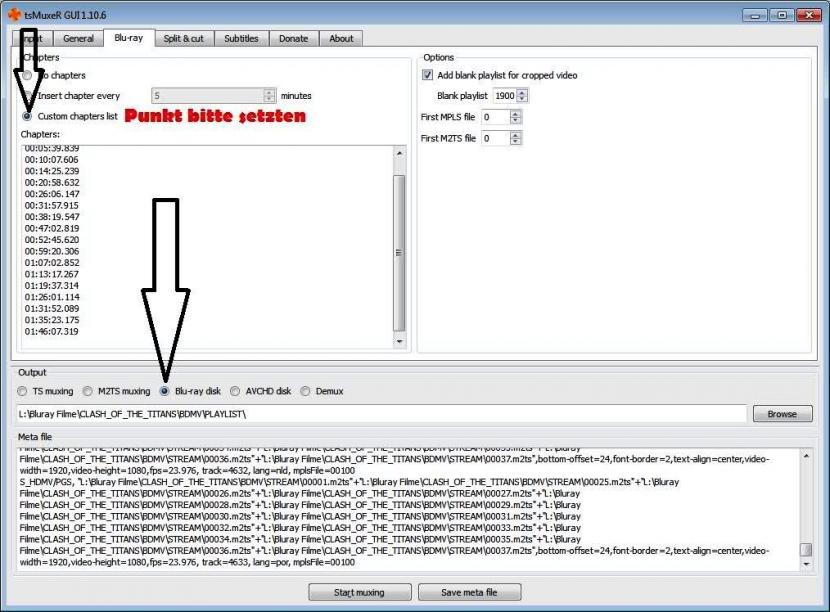The width and height of the screenshot is (830, 612).
Task: Click the First MPLS file value field
Action: (495, 117)
